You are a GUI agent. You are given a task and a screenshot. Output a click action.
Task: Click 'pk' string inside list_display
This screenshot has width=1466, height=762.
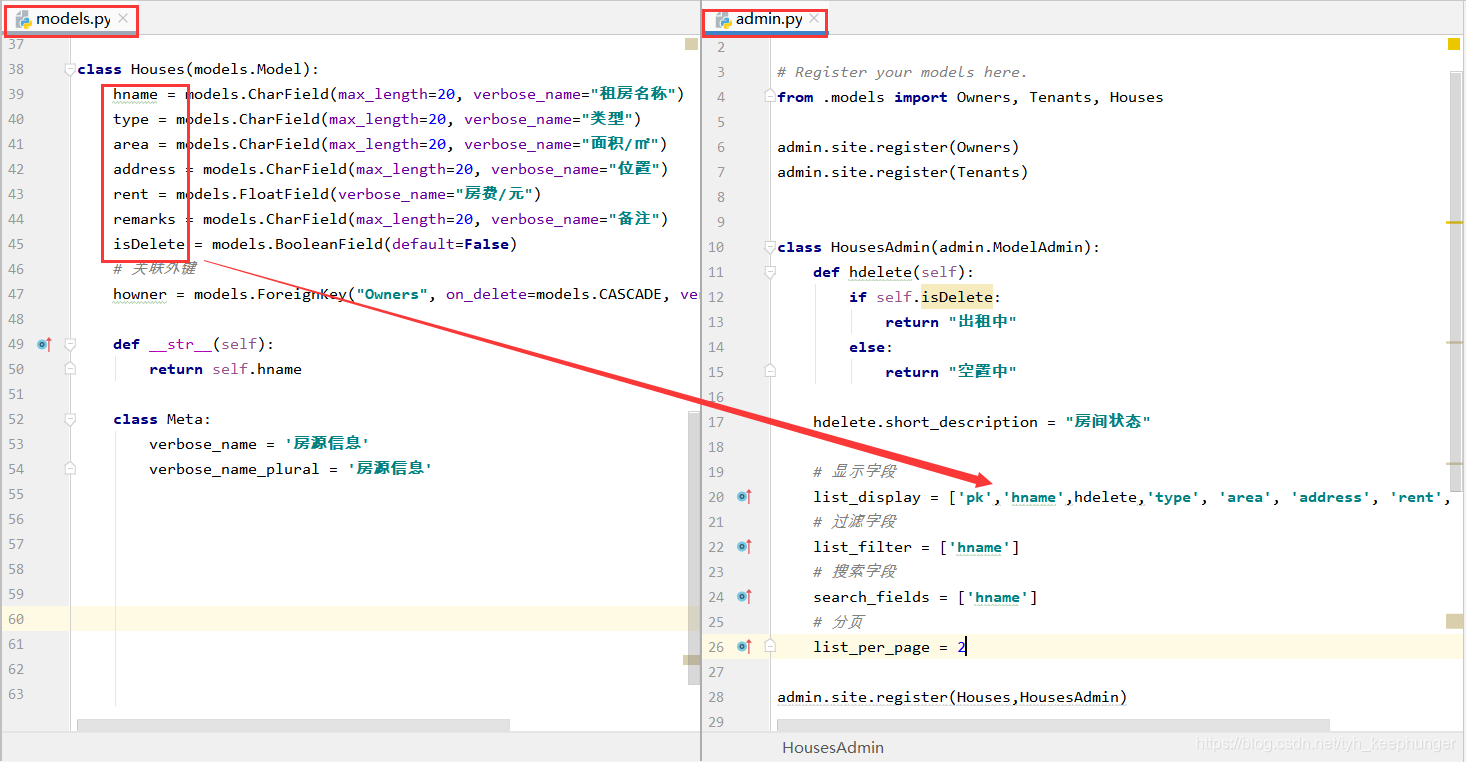click(x=975, y=497)
